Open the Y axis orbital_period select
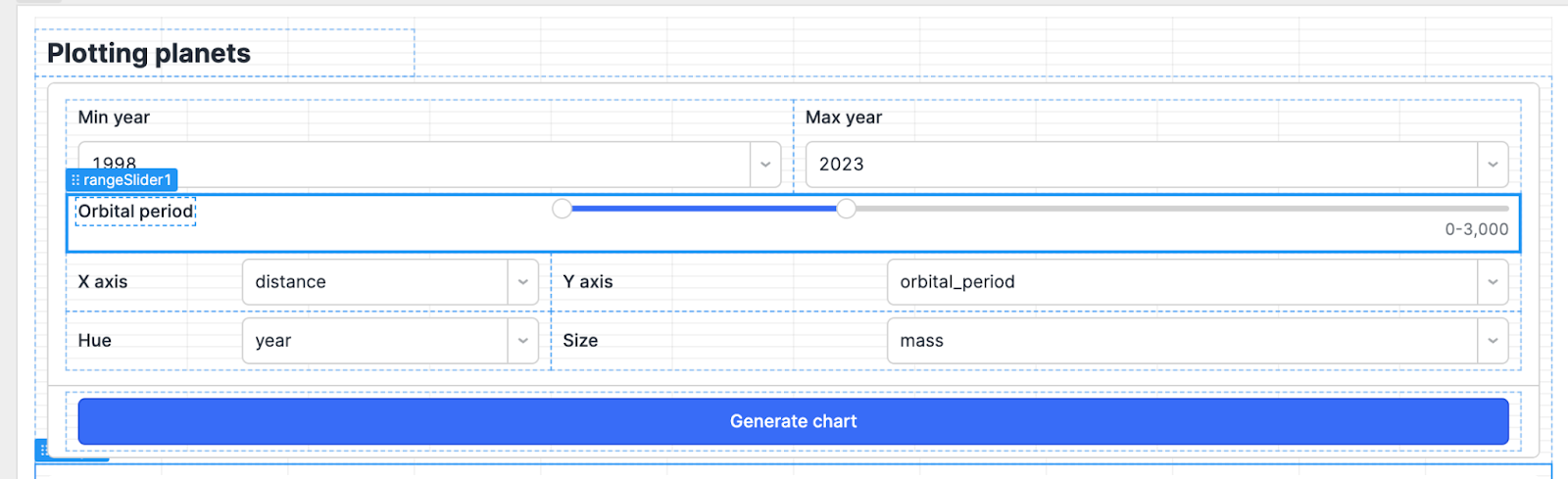Screen dimensions: 1568x479 1176,282
